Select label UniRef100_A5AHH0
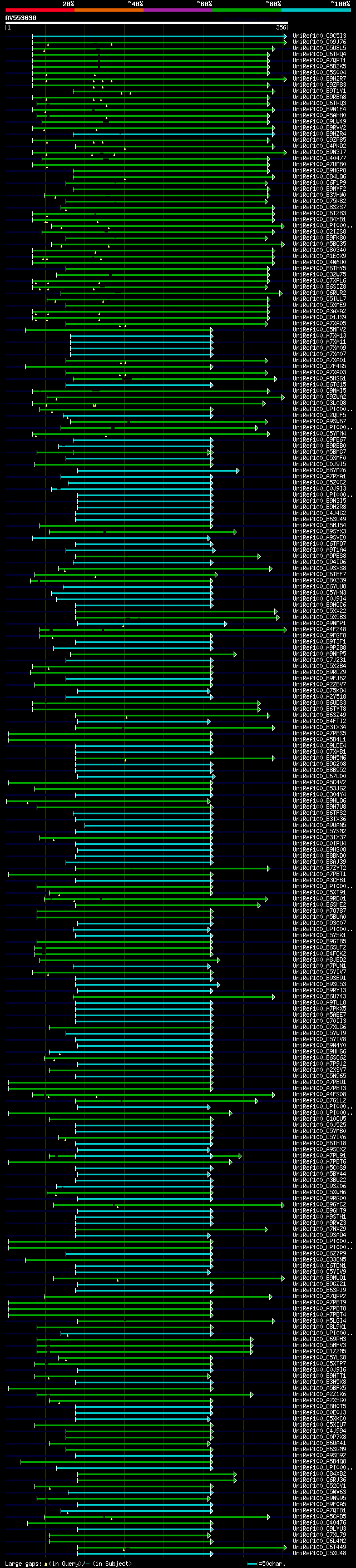 point(319,115)
